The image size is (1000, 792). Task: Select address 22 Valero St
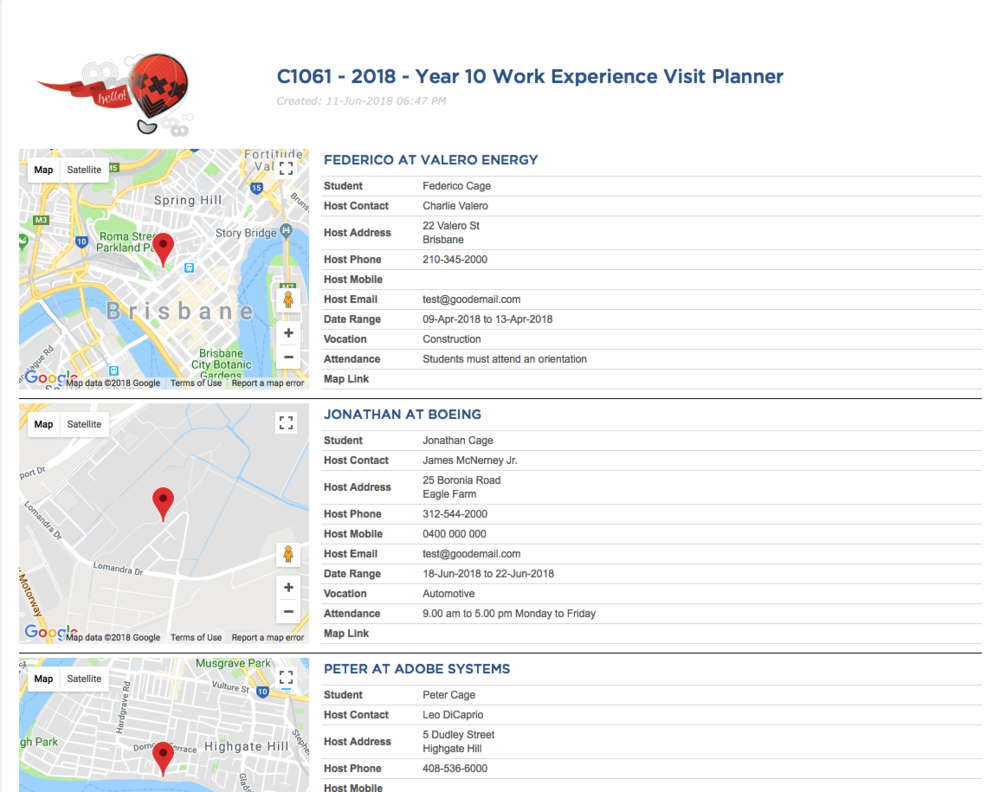pos(451,226)
